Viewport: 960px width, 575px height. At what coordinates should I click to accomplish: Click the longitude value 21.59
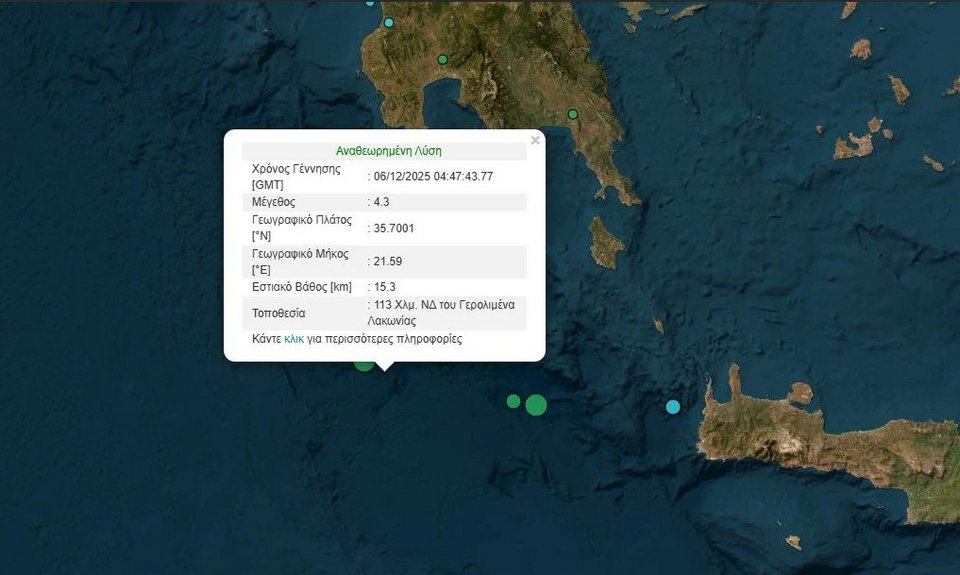coord(388,261)
